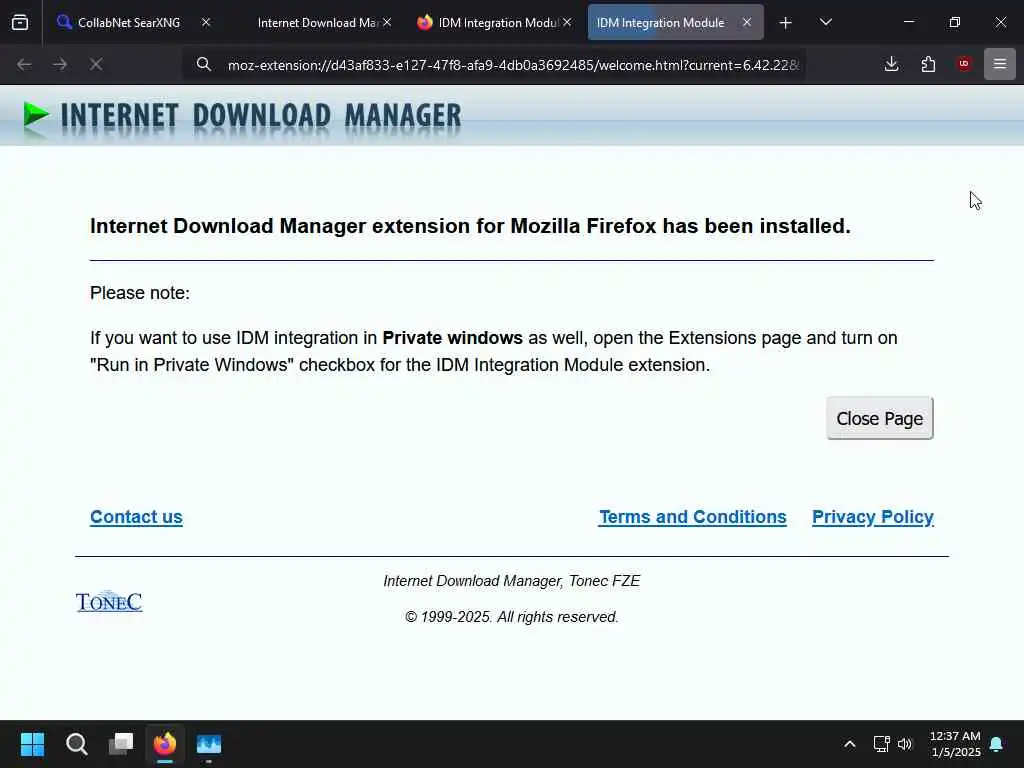Click the Firefox taskbar icon

(x=165, y=744)
